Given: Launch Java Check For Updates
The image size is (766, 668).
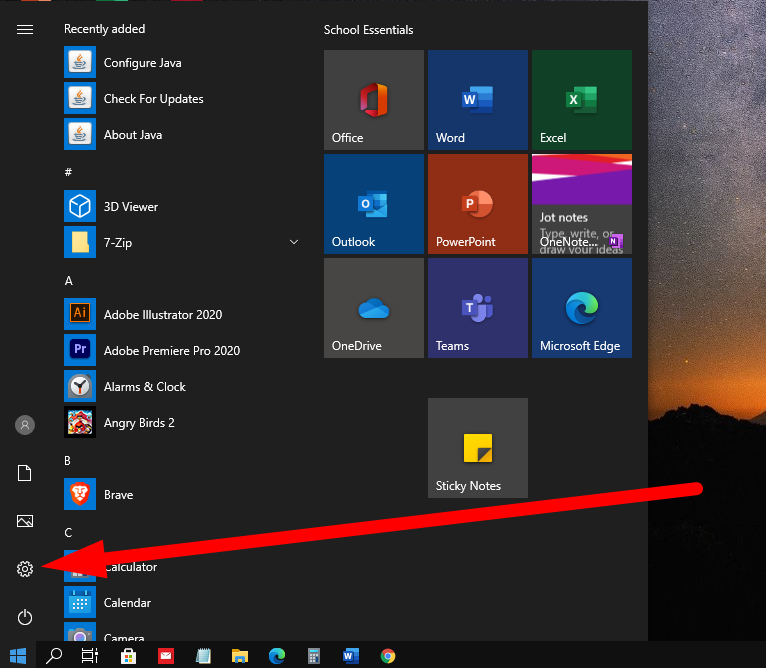Looking at the screenshot, I should click(183, 99).
